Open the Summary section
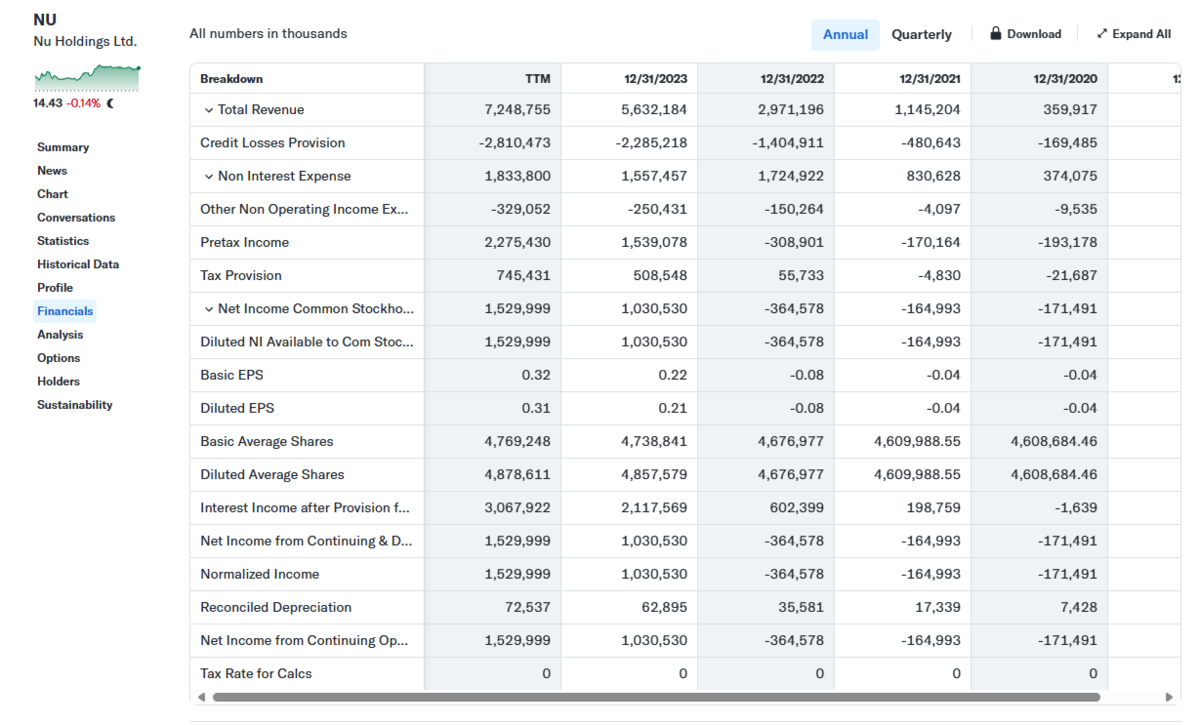 (63, 147)
